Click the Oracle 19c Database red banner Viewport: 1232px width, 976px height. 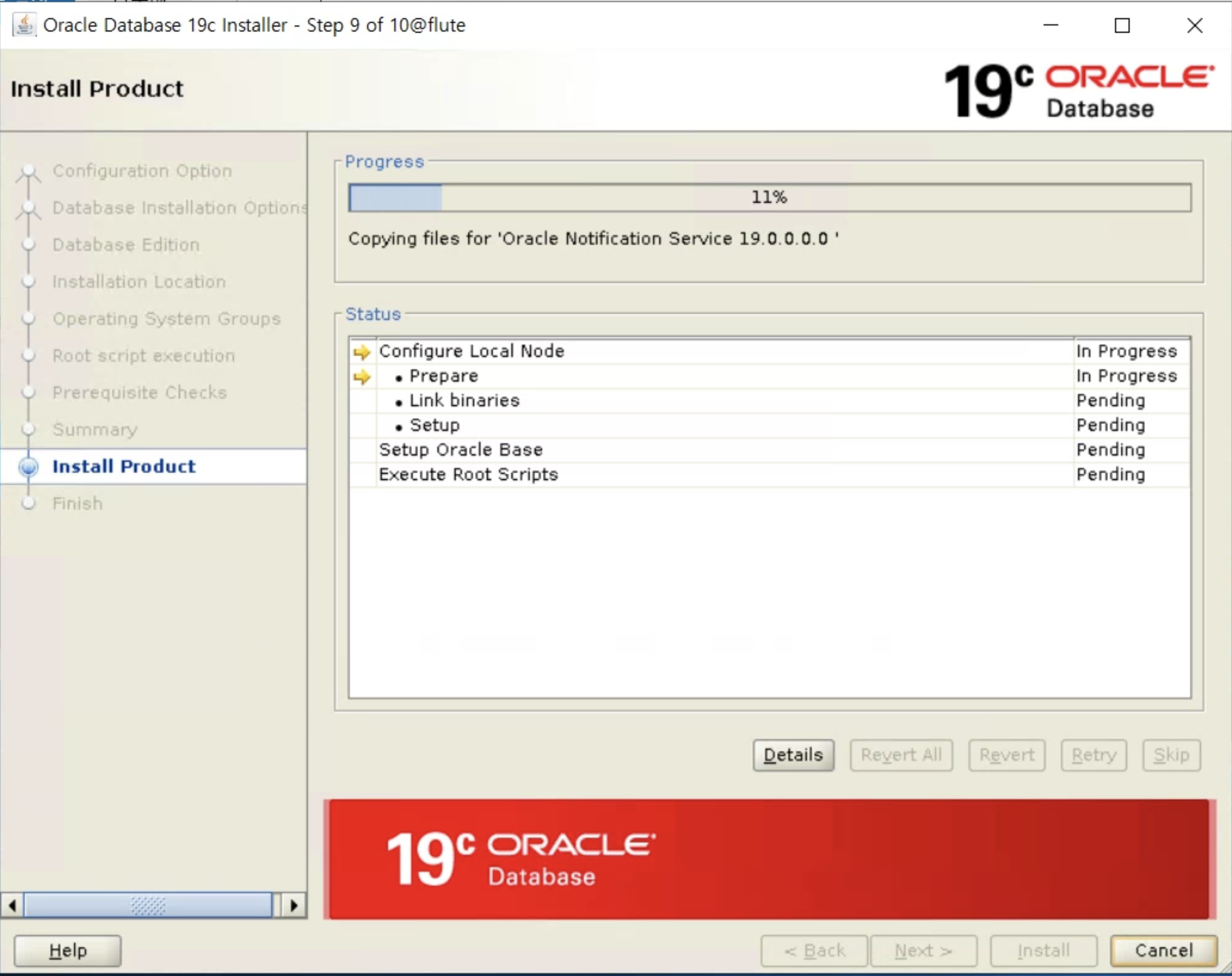click(770, 859)
